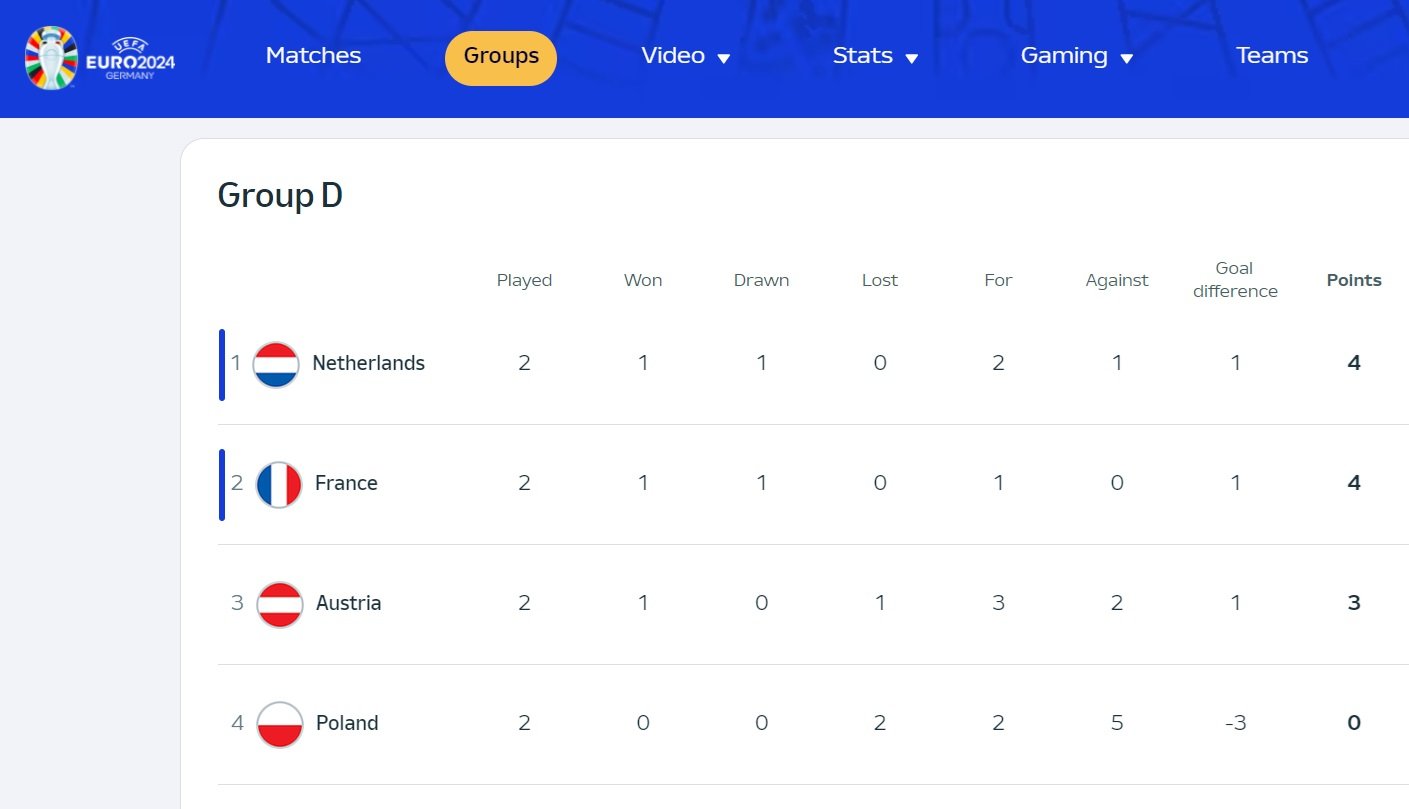
Task: Click the France flag icon
Action: point(279,484)
